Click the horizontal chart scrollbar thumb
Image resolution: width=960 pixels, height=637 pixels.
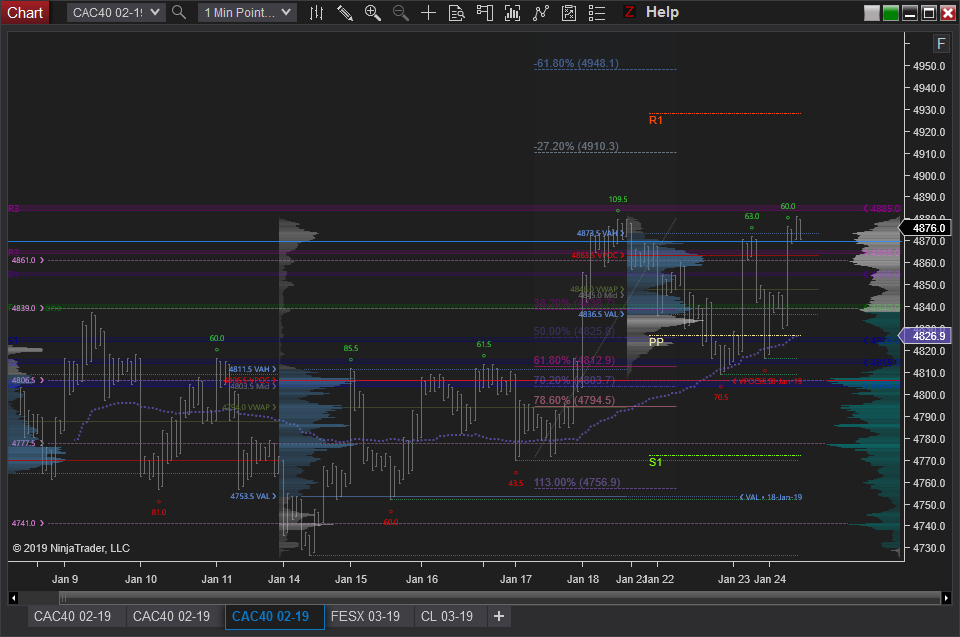click(x=500, y=598)
